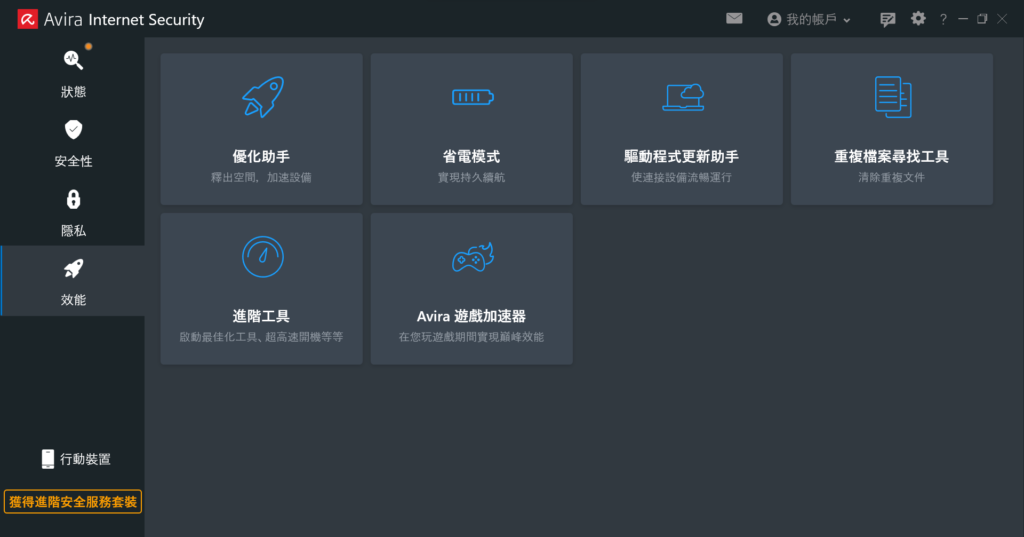This screenshot has height=537, width=1024.
Task: Click the 獲得進階安全服務套裝 upgrade button
Action: click(x=72, y=502)
